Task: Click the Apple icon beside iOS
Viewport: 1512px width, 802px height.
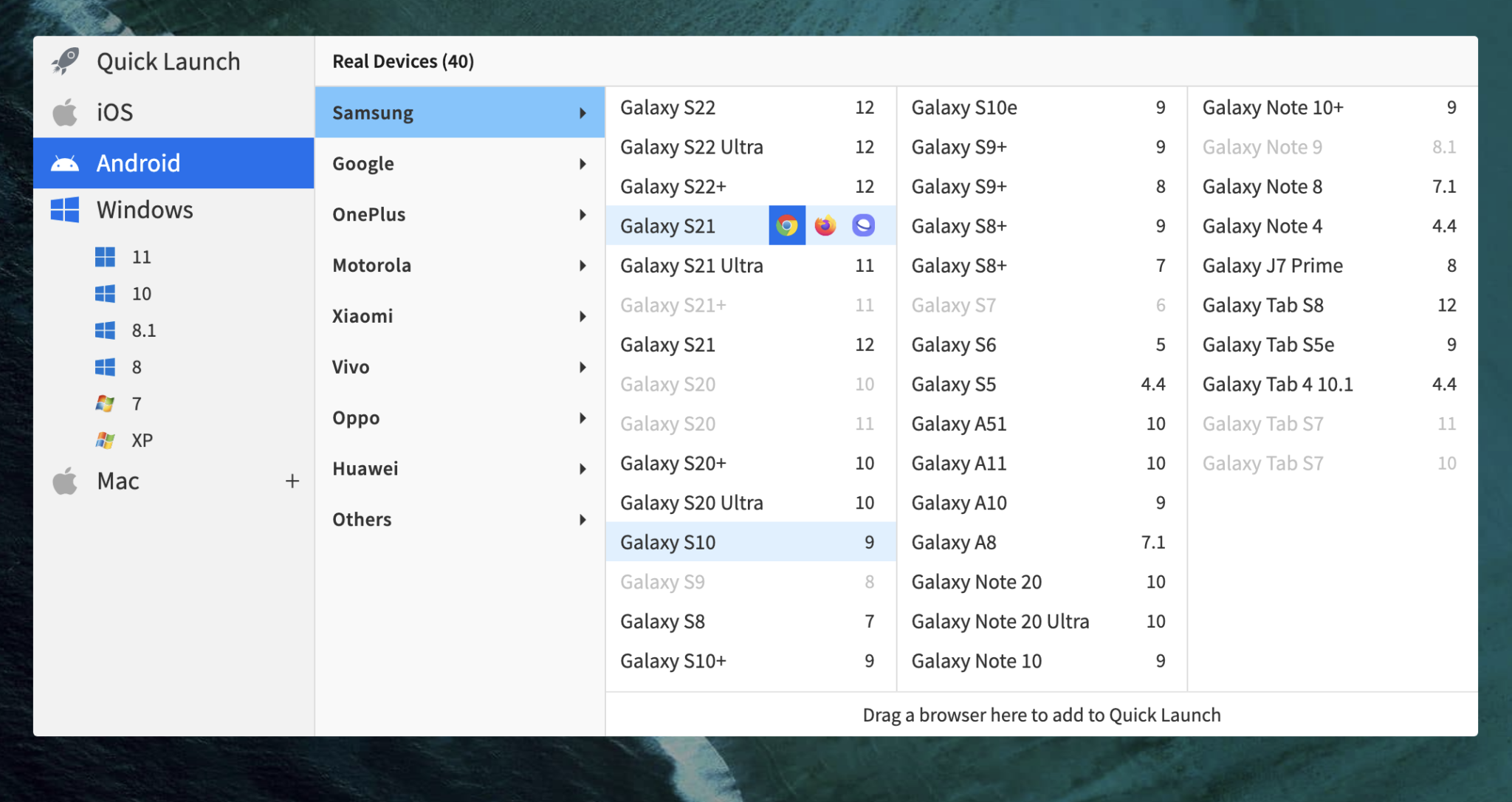Action: point(65,112)
